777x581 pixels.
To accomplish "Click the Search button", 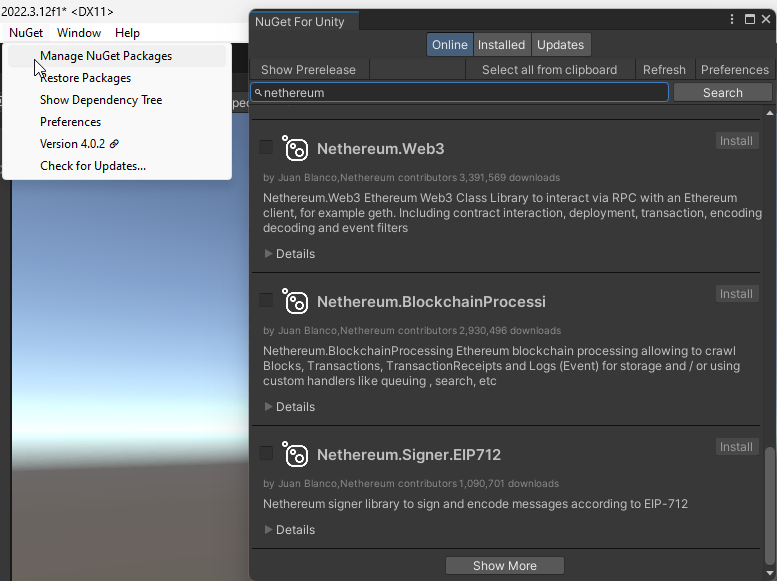I will click(x=722, y=93).
